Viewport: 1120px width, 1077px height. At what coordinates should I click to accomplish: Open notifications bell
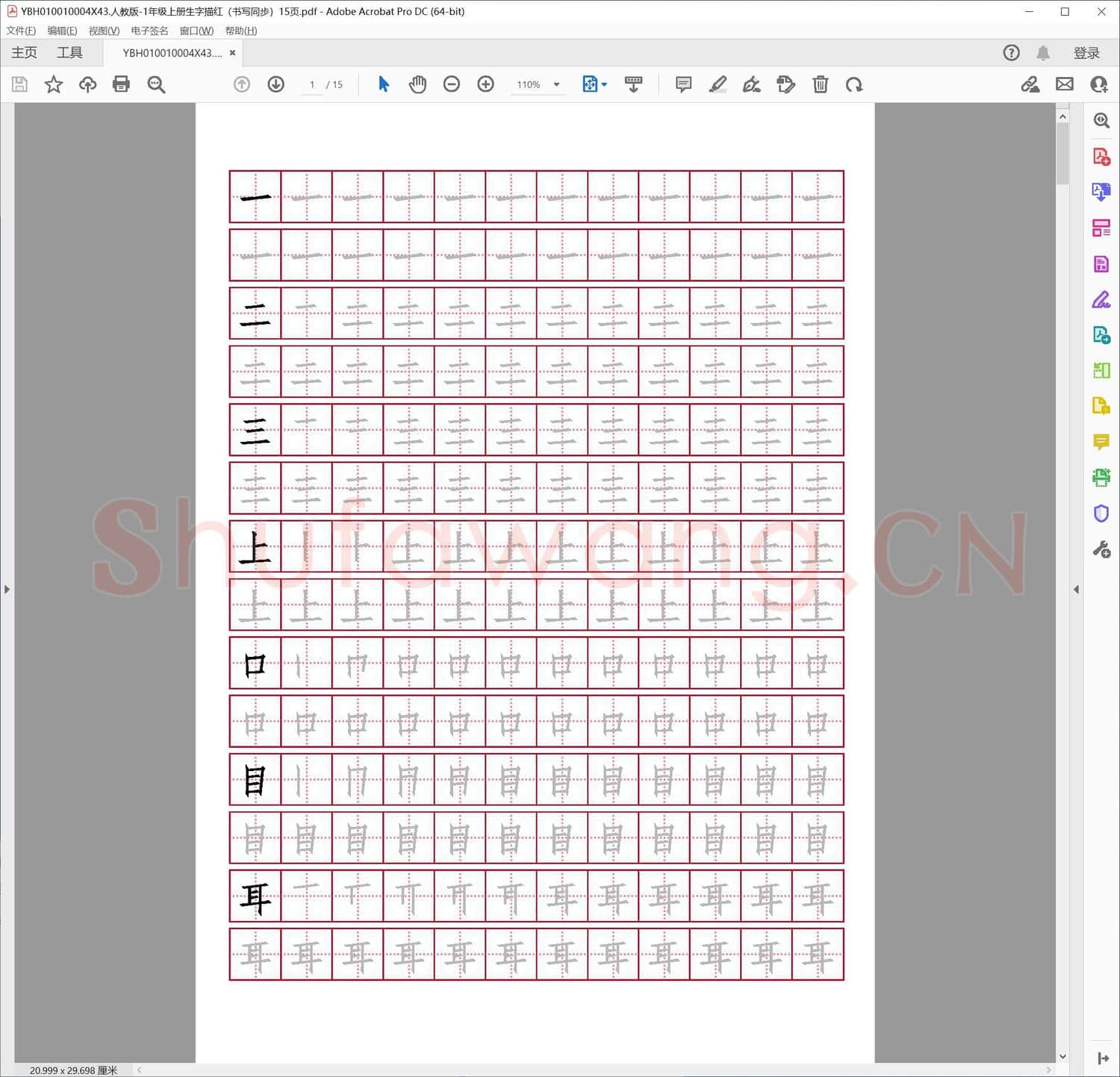point(1043,53)
